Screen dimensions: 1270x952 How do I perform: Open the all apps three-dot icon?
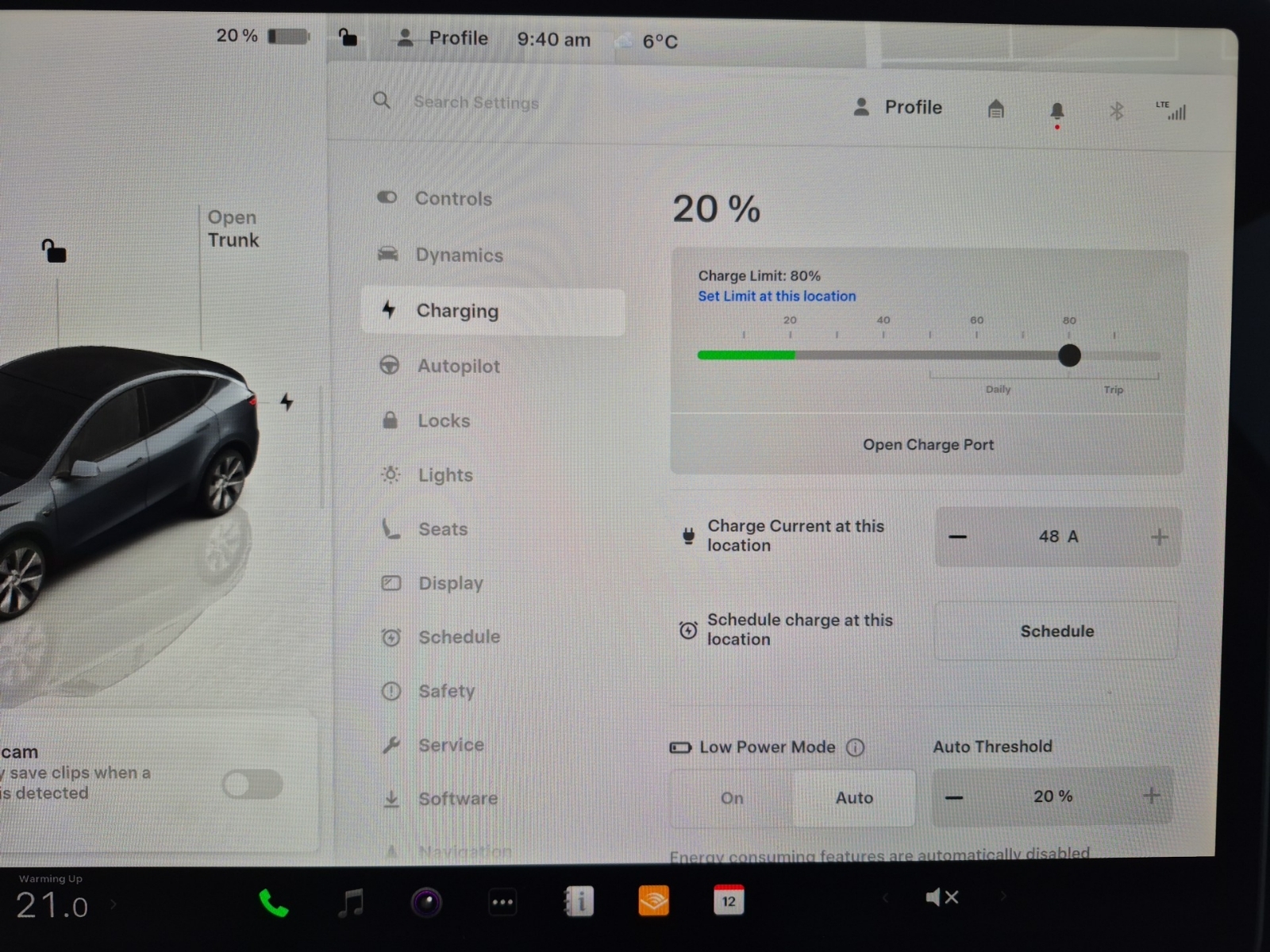click(502, 902)
